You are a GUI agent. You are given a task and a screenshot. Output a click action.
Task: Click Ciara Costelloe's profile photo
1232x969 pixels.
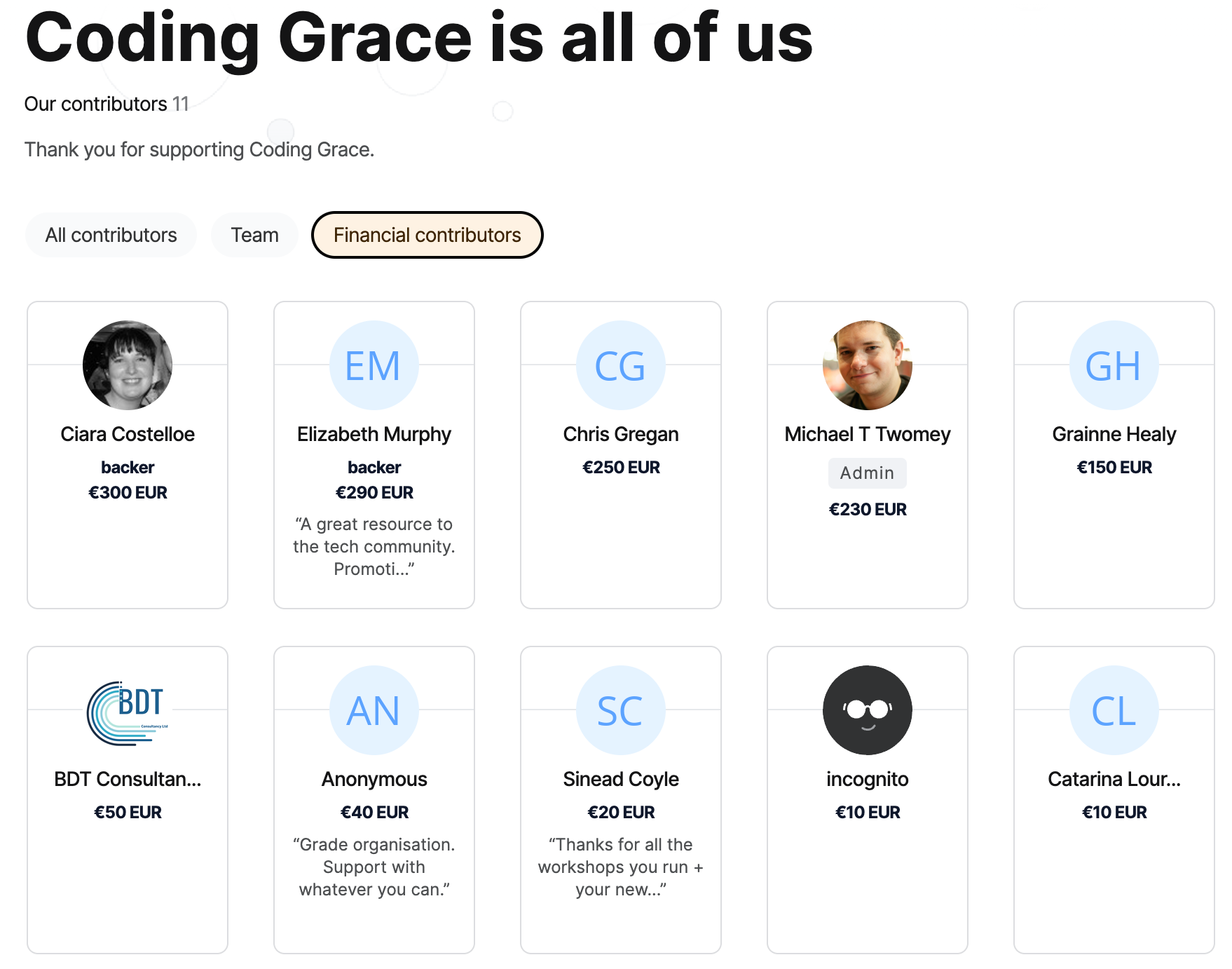pyautogui.click(x=128, y=365)
